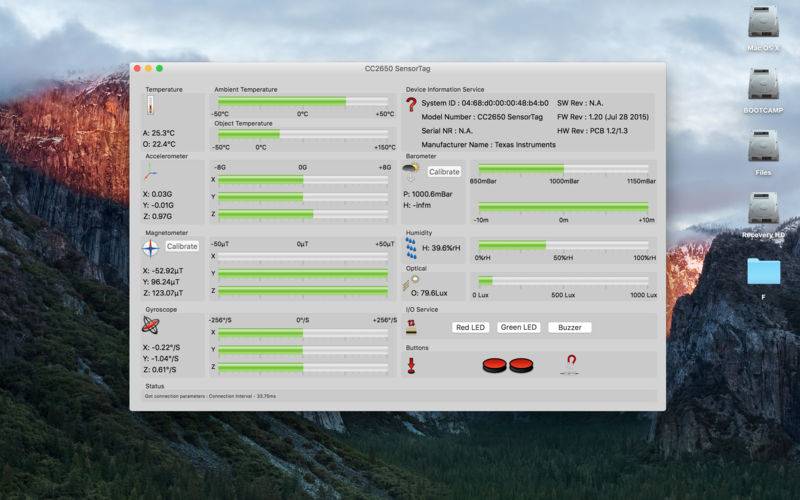800x500 pixels.
Task: Click the optical light sensor icon
Action: tap(411, 282)
